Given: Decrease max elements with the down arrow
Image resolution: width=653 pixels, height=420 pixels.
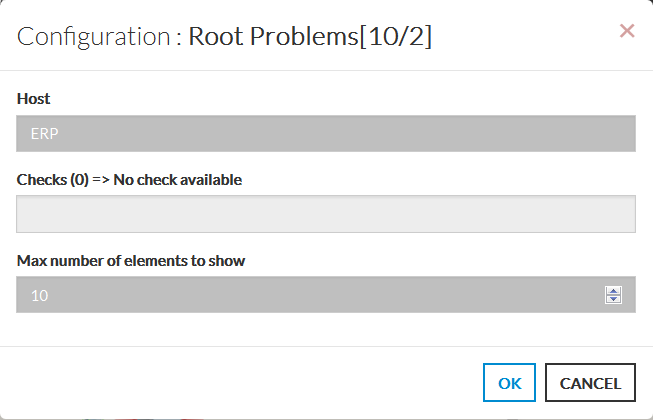Looking at the screenshot, I should click(614, 299).
